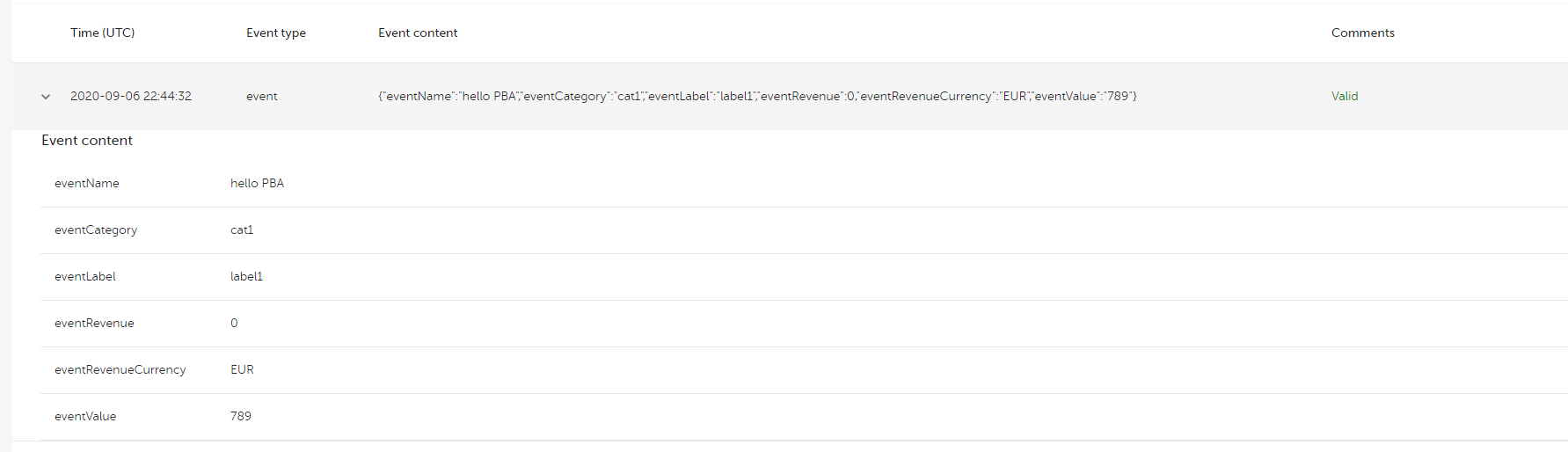Click the 'Event content' section heading
Screen dimensions: 1568x452
(x=86, y=141)
